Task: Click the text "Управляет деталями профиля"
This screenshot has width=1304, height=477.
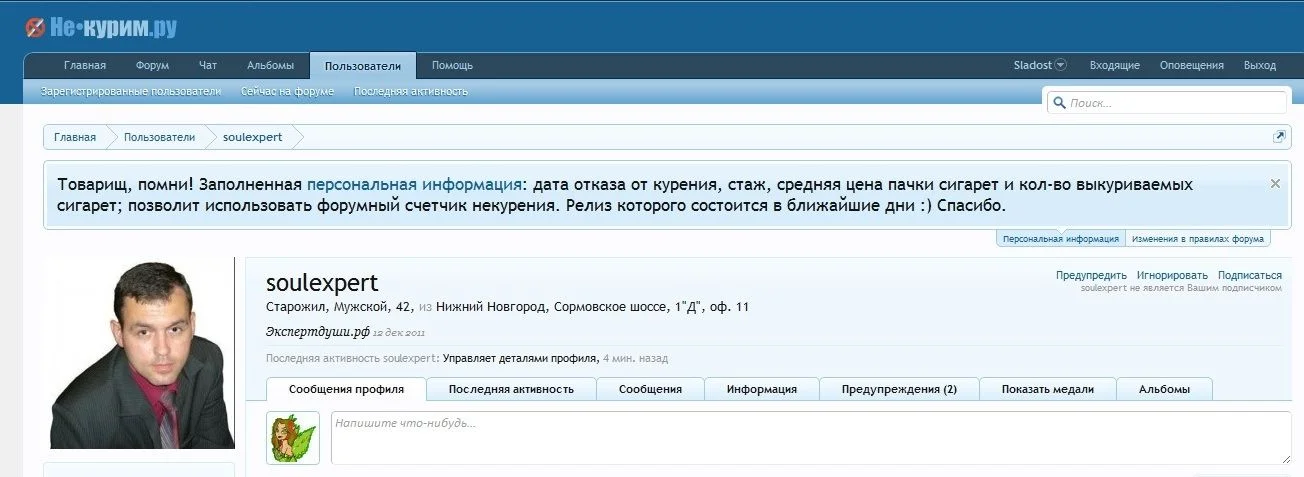Action: 519,358
